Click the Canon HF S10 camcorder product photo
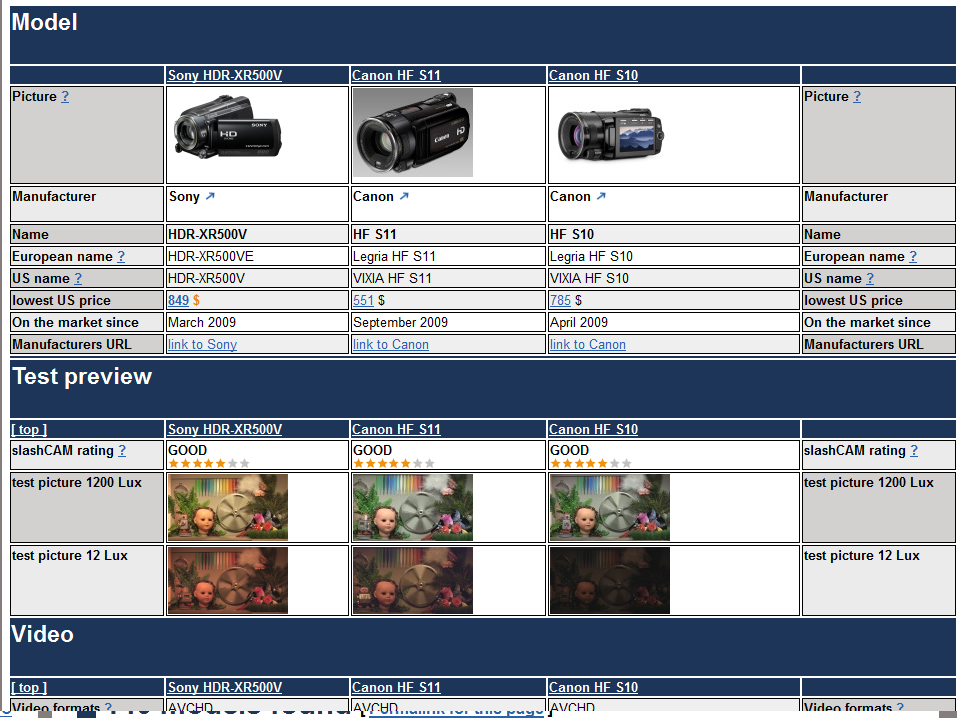Image resolution: width=957 pixels, height=718 pixels. [x=611, y=134]
